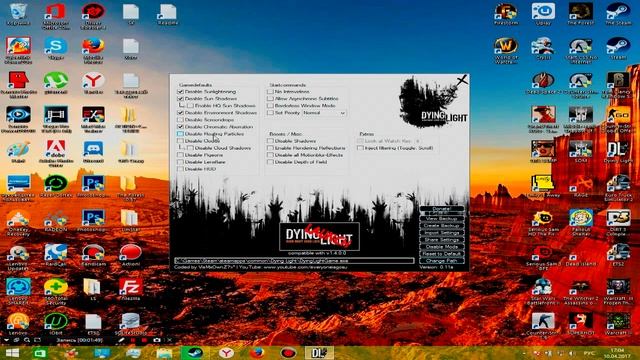Open the Adobe Reader desktop shortcut
The width and height of the screenshot is (640, 360).
(56, 153)
